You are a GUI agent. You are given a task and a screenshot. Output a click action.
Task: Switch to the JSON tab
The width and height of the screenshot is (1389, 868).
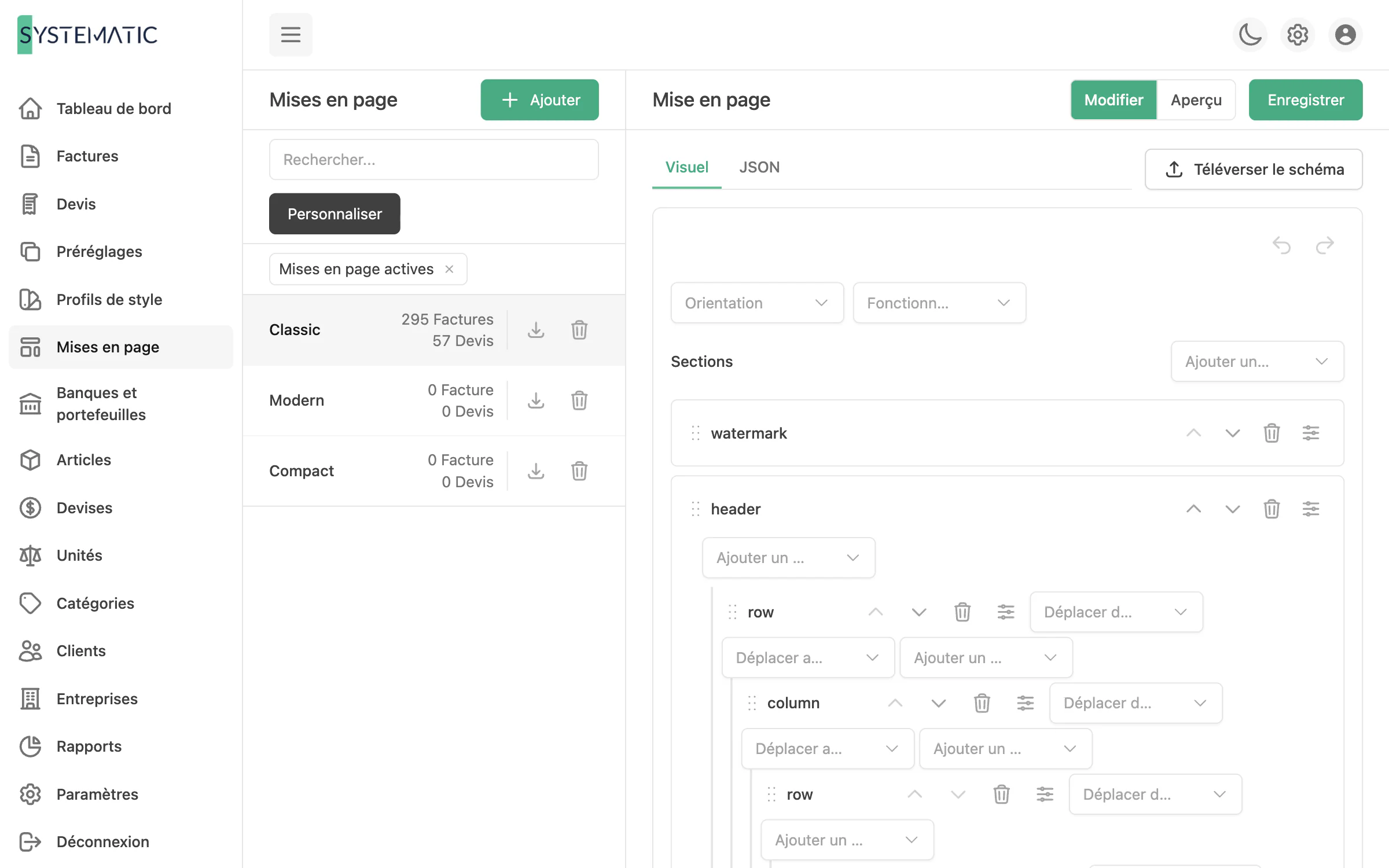click(759, 167)
